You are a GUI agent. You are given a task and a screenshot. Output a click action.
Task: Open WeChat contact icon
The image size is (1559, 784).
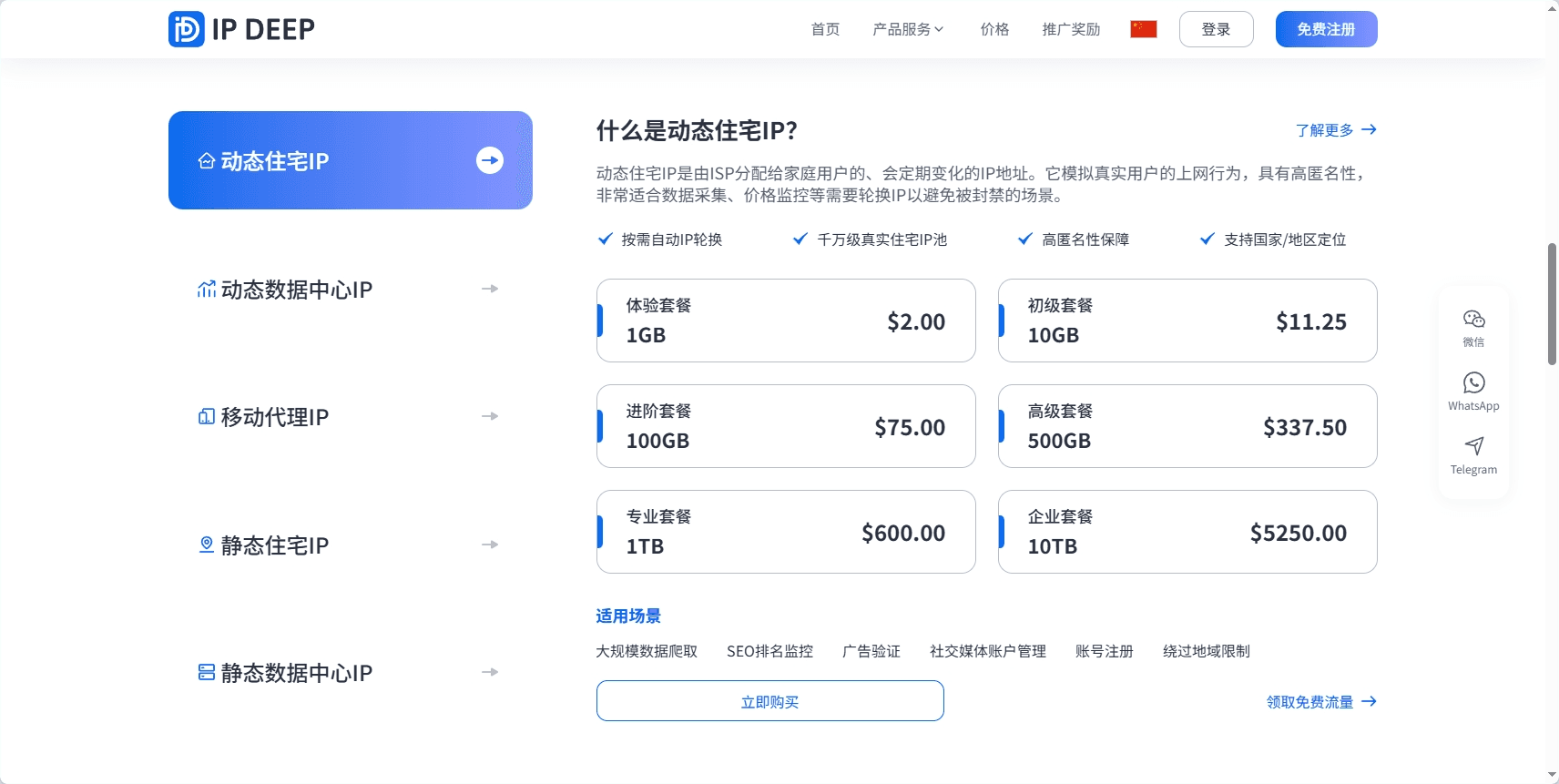pos(1473,320)
